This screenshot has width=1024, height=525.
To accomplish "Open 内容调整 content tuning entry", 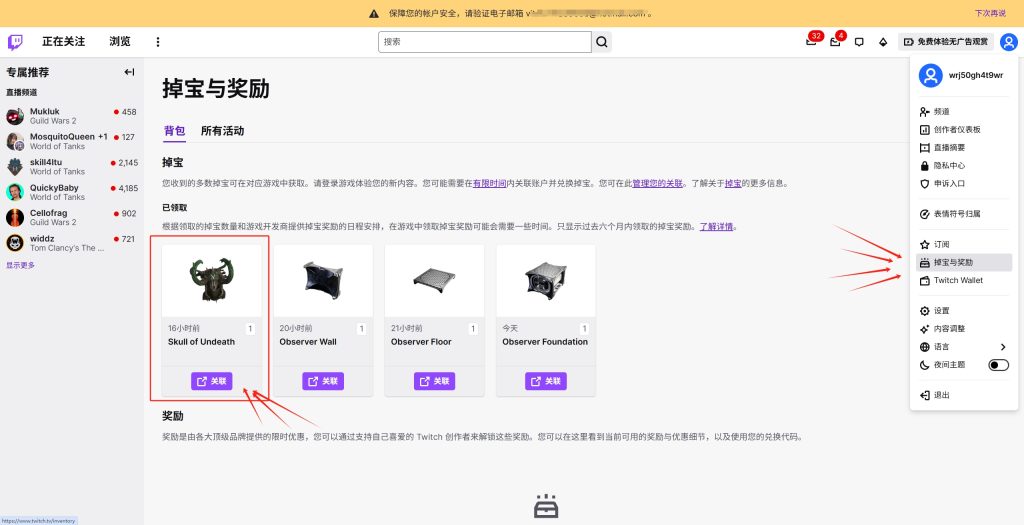I will tap(965, 329).
